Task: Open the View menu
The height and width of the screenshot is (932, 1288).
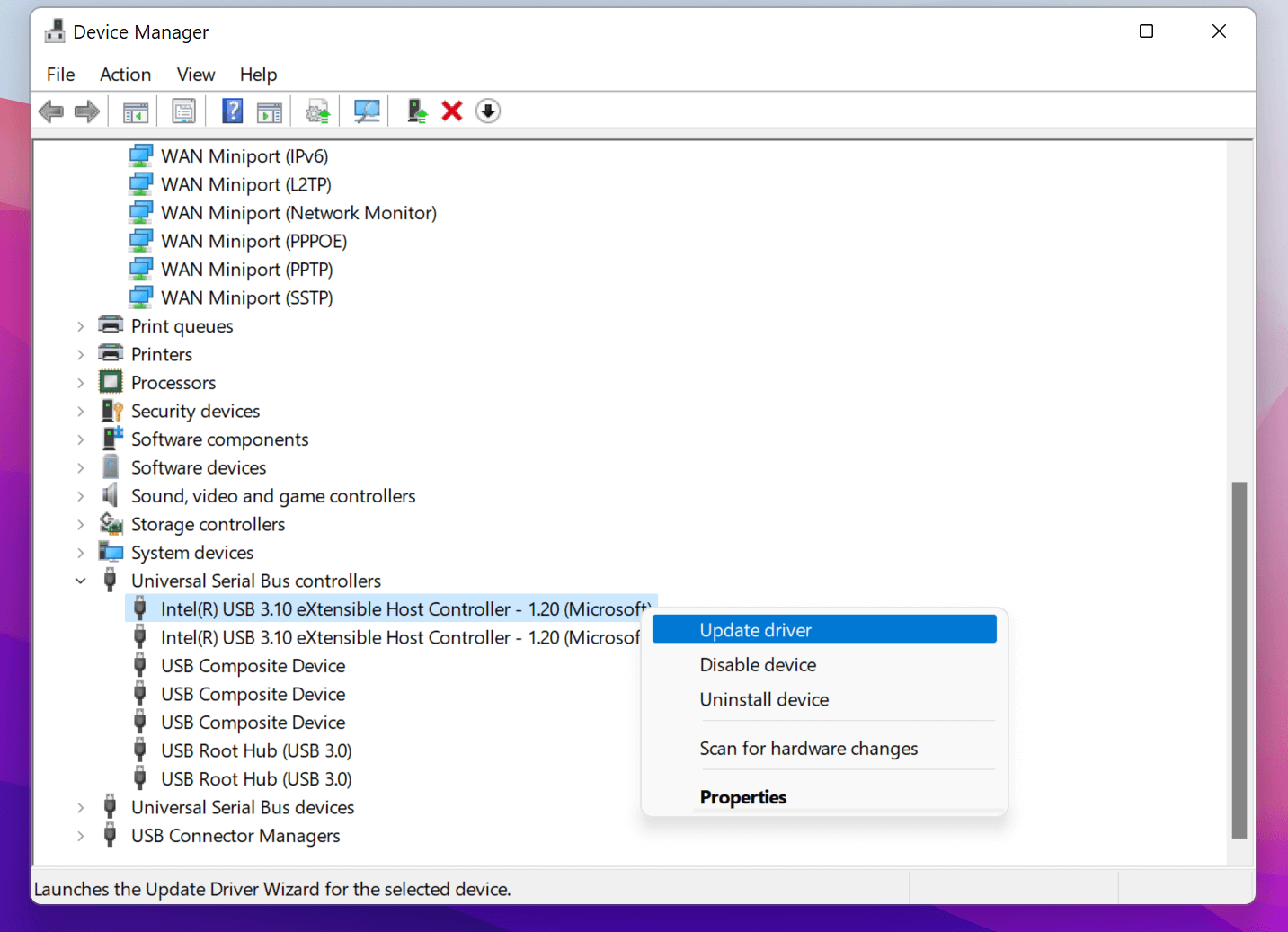Action: [x=195, y=75]
